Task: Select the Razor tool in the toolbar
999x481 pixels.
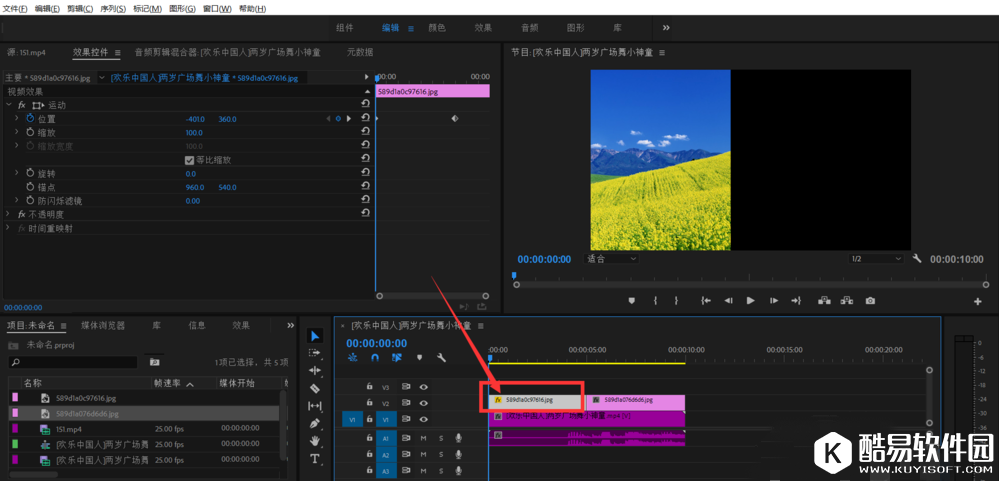Action: coord(315,388)
